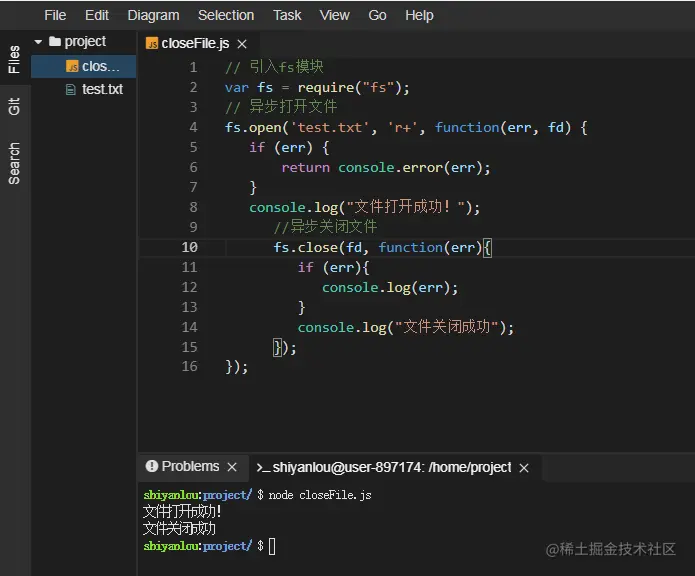
Task: Switch to the closeFile.js editor tab
Action: pos(195,43)
